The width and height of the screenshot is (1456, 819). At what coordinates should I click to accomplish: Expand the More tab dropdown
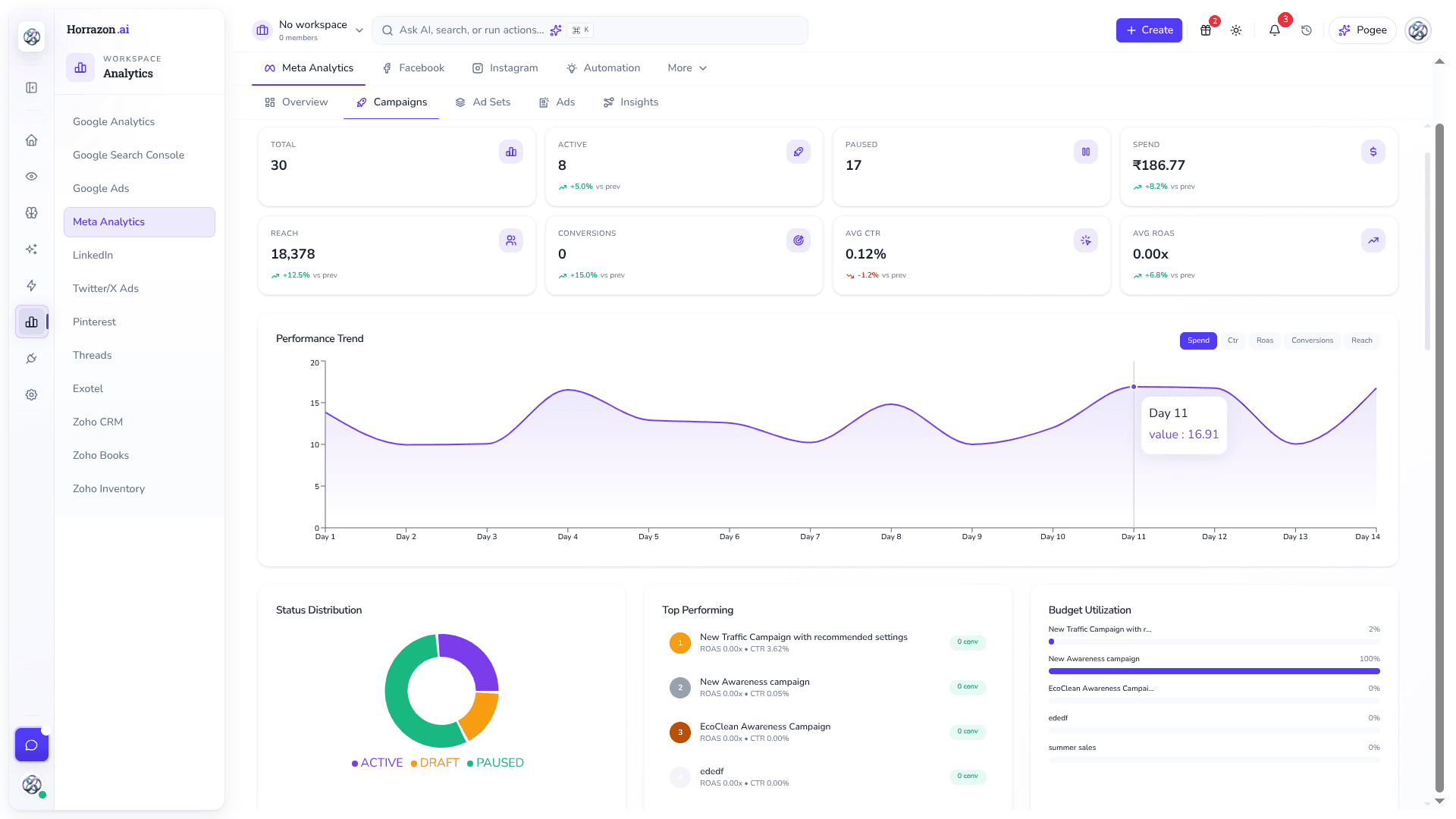click(687, 68)
